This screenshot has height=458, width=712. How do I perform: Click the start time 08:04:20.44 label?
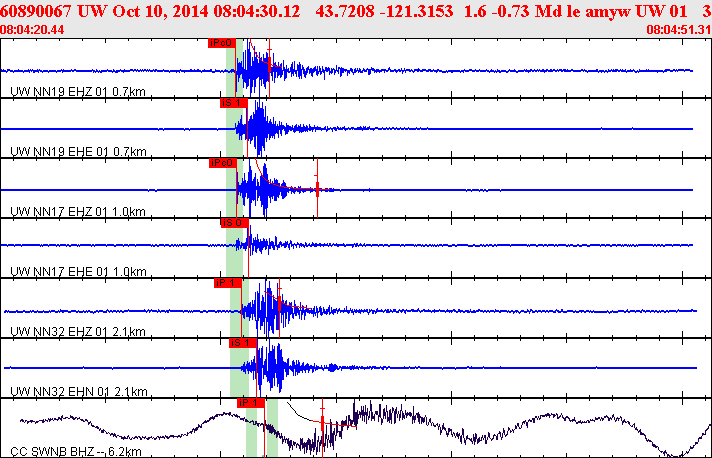(33, 31)
